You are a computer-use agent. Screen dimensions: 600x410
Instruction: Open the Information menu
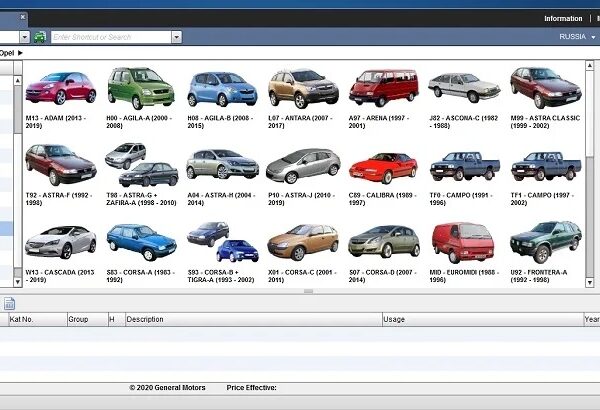tap(563, 18)
